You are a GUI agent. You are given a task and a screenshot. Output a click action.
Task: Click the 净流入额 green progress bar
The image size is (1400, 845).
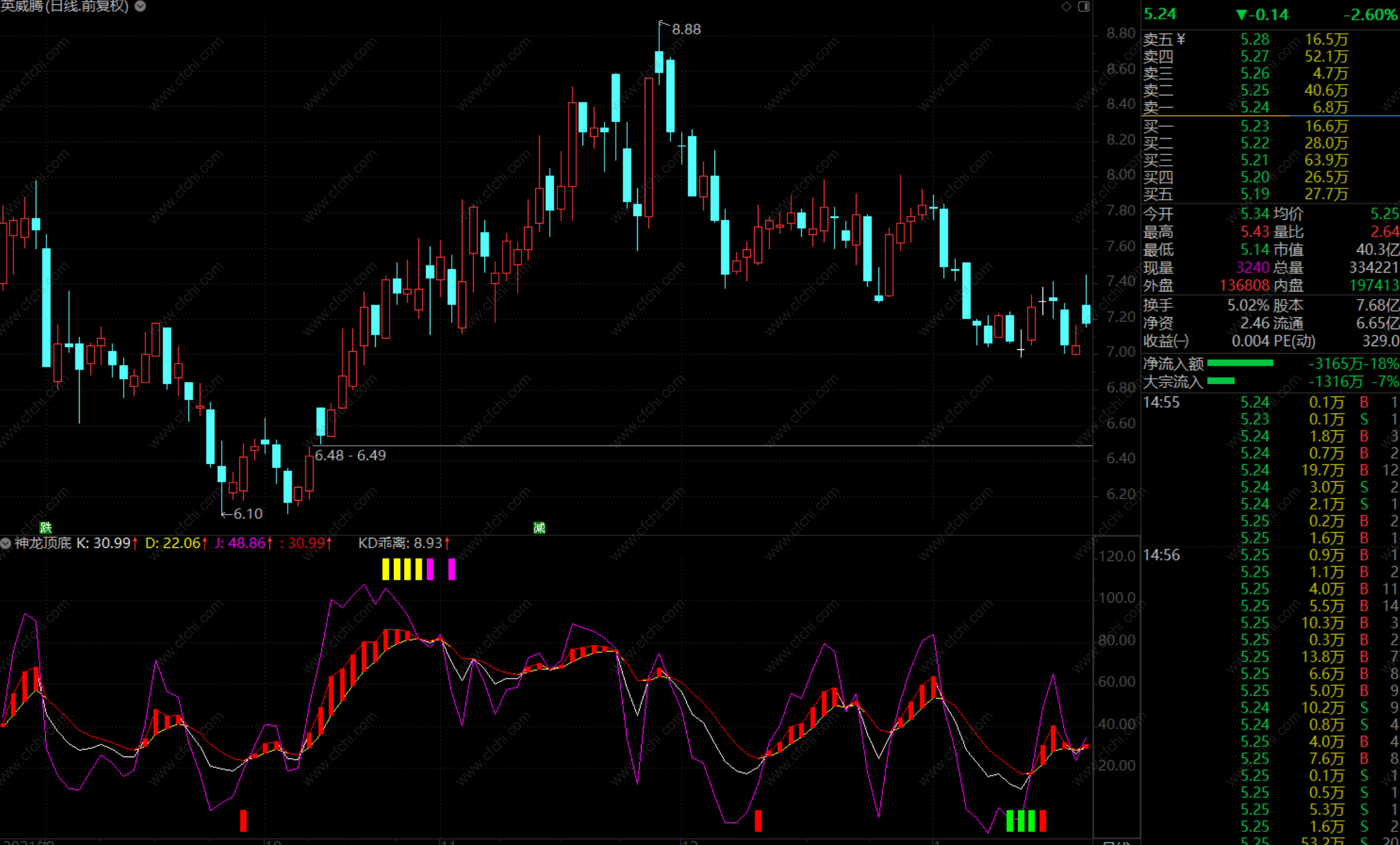tap(1240, 363)
